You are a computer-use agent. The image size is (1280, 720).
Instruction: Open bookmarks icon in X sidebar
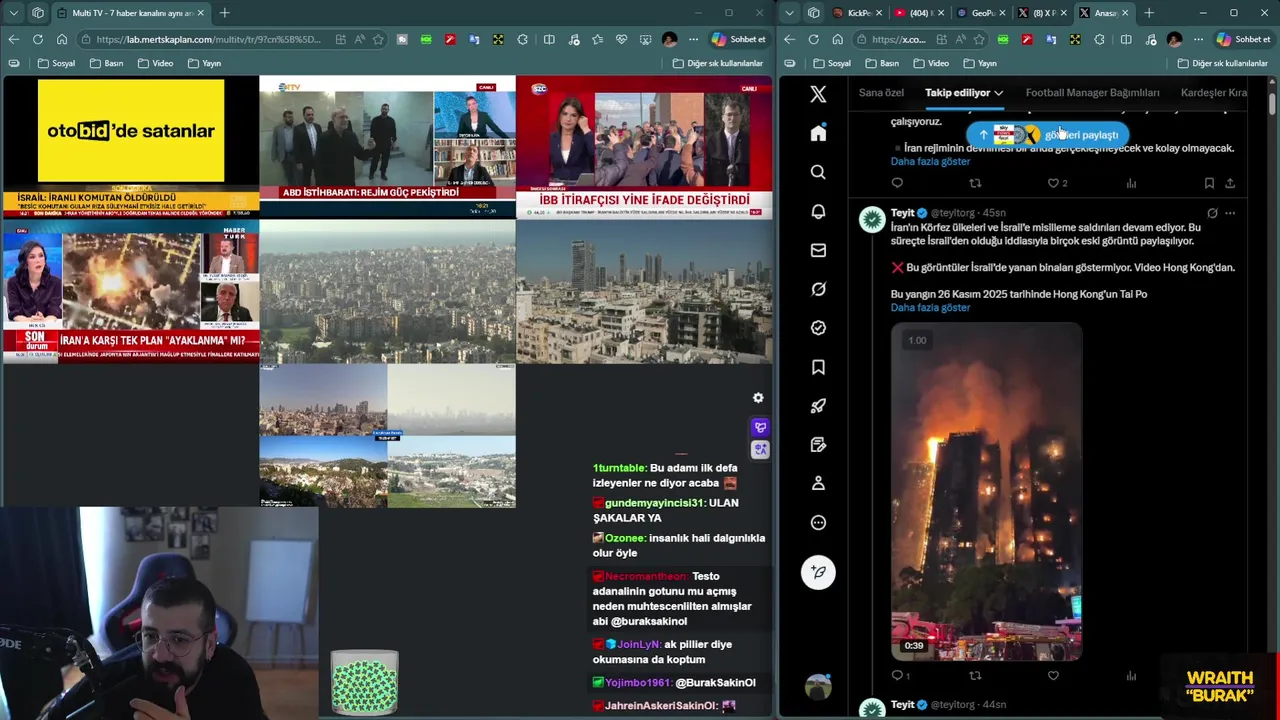click(818, 367)
